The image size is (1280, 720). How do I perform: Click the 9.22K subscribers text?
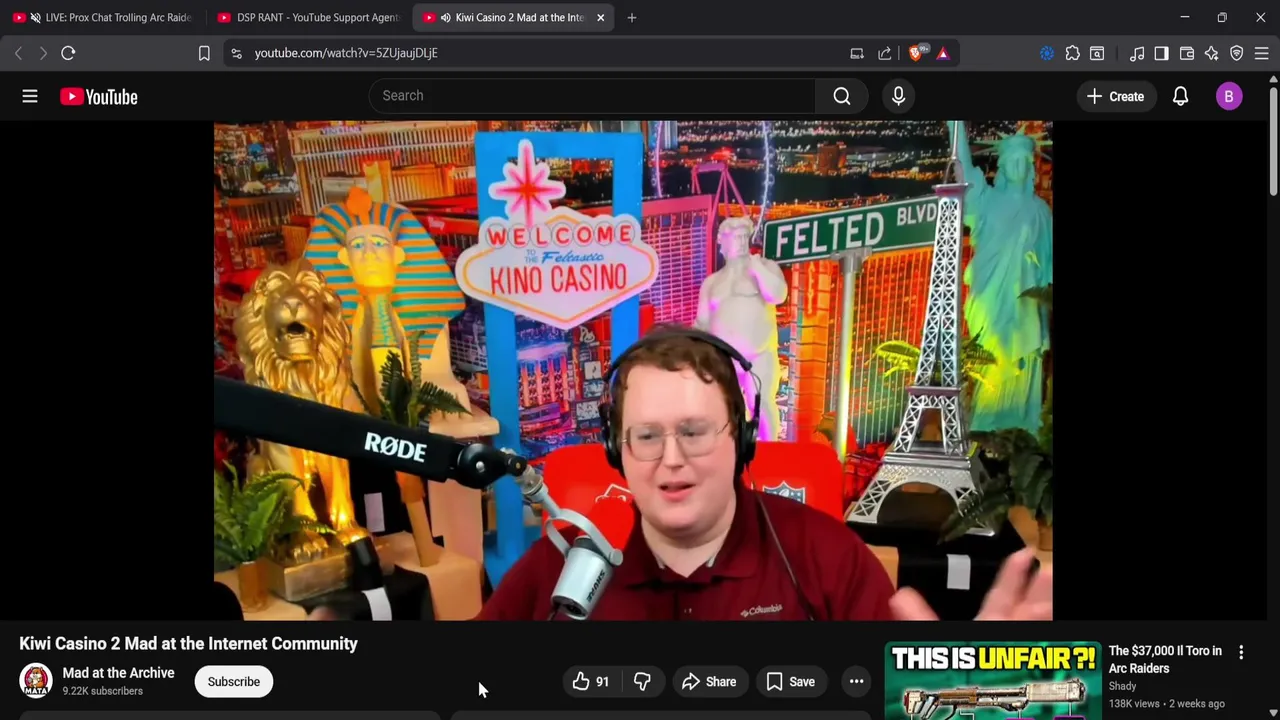[102, 691]
